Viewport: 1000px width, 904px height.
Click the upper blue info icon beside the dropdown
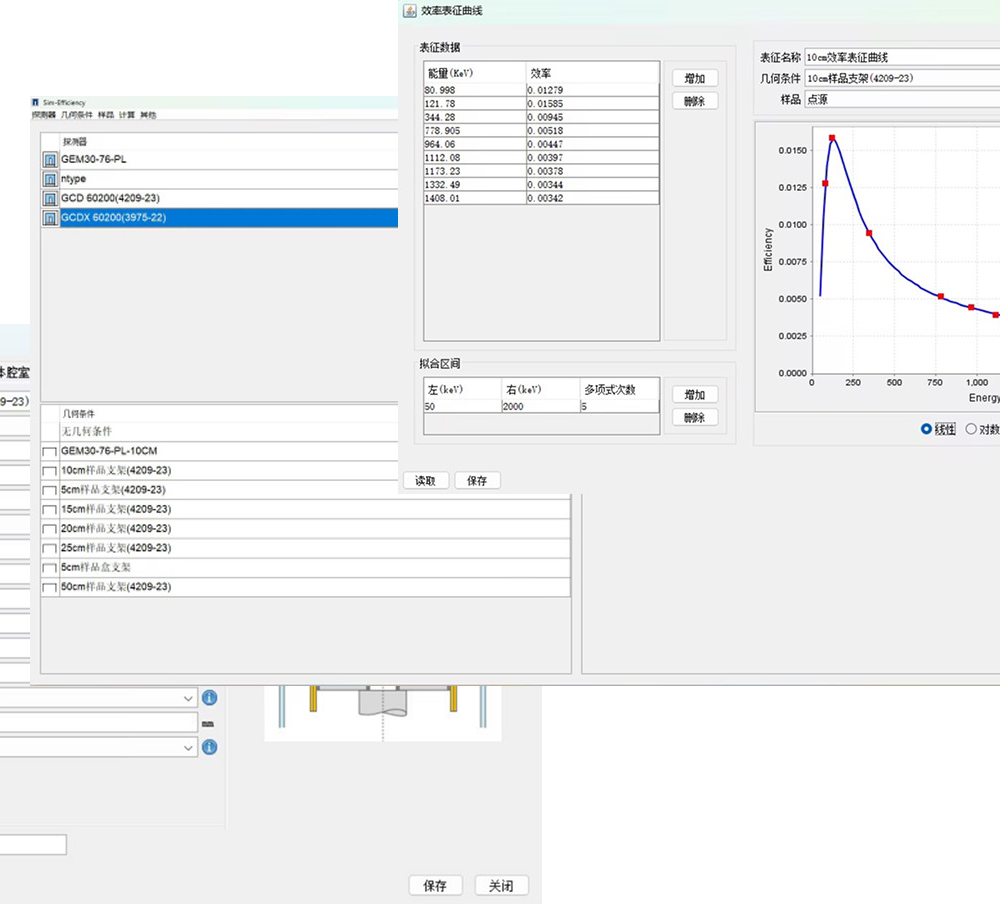point(209,698)
